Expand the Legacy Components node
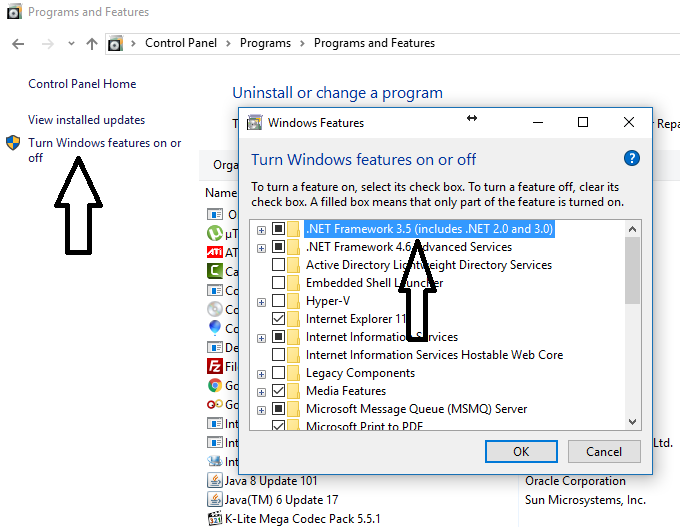Screen dimensions: 680x527 click(x=261, y=374)
